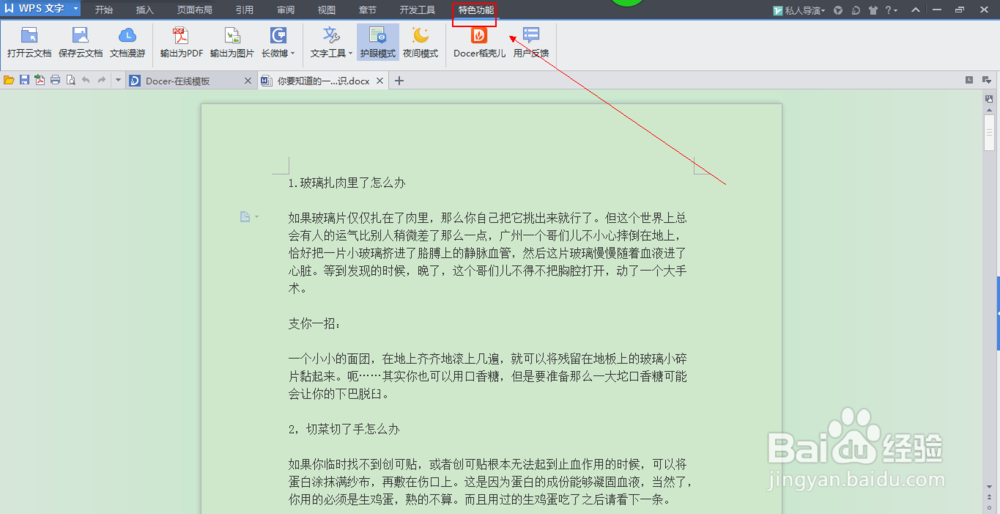
Task: Click the chat bubble icon in title bar
Action: pos(856,10)
